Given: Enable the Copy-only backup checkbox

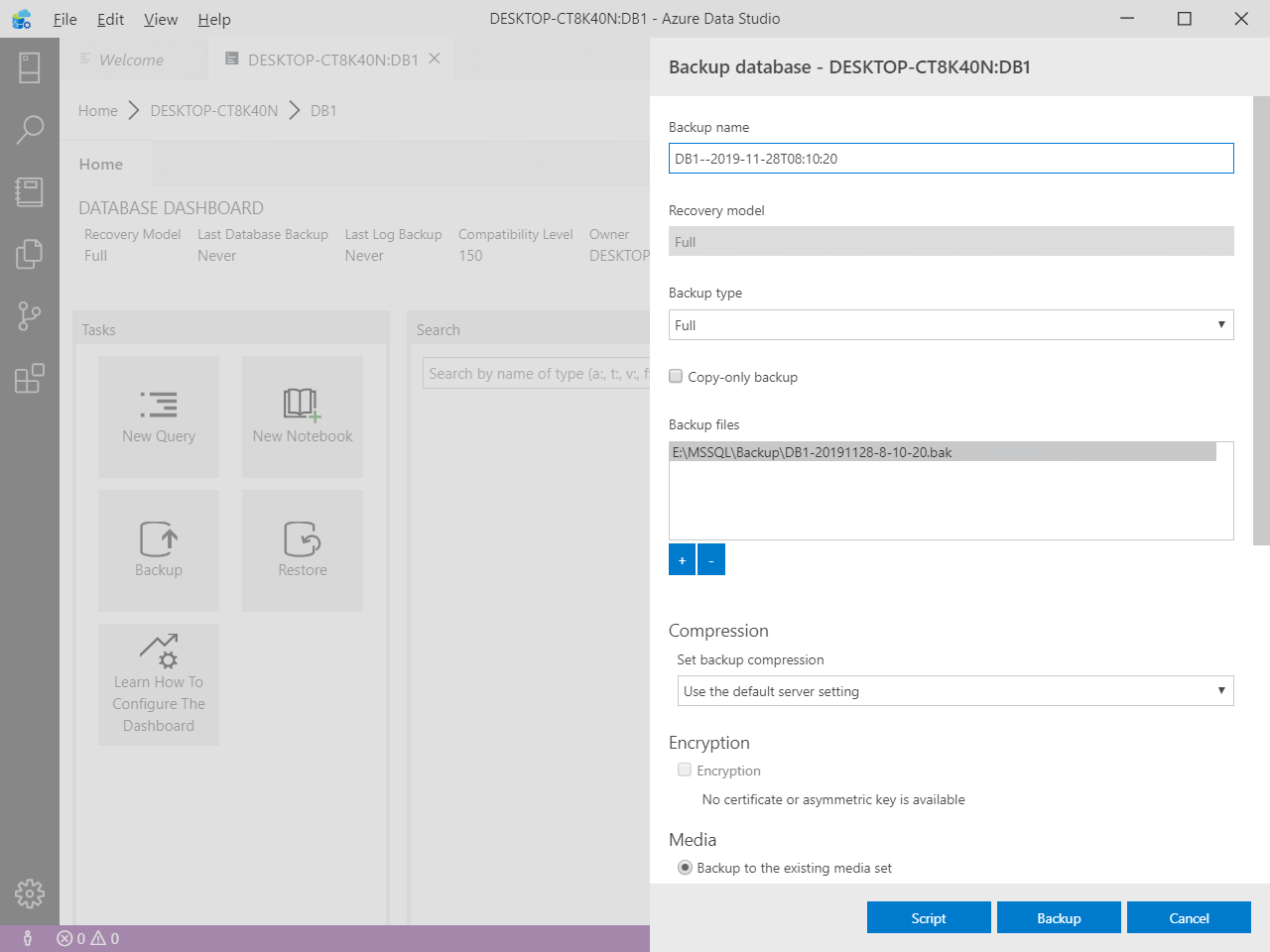Looking at the screenshot, I should [676, 376].
